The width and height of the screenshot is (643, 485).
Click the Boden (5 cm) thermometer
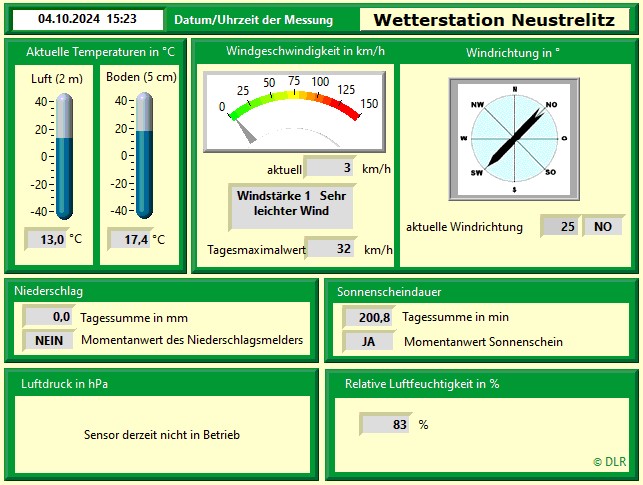(x=144, y=155)
